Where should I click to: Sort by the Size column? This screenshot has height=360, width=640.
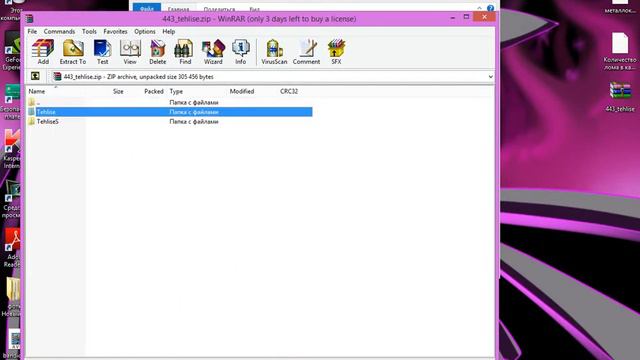point(118,91)
